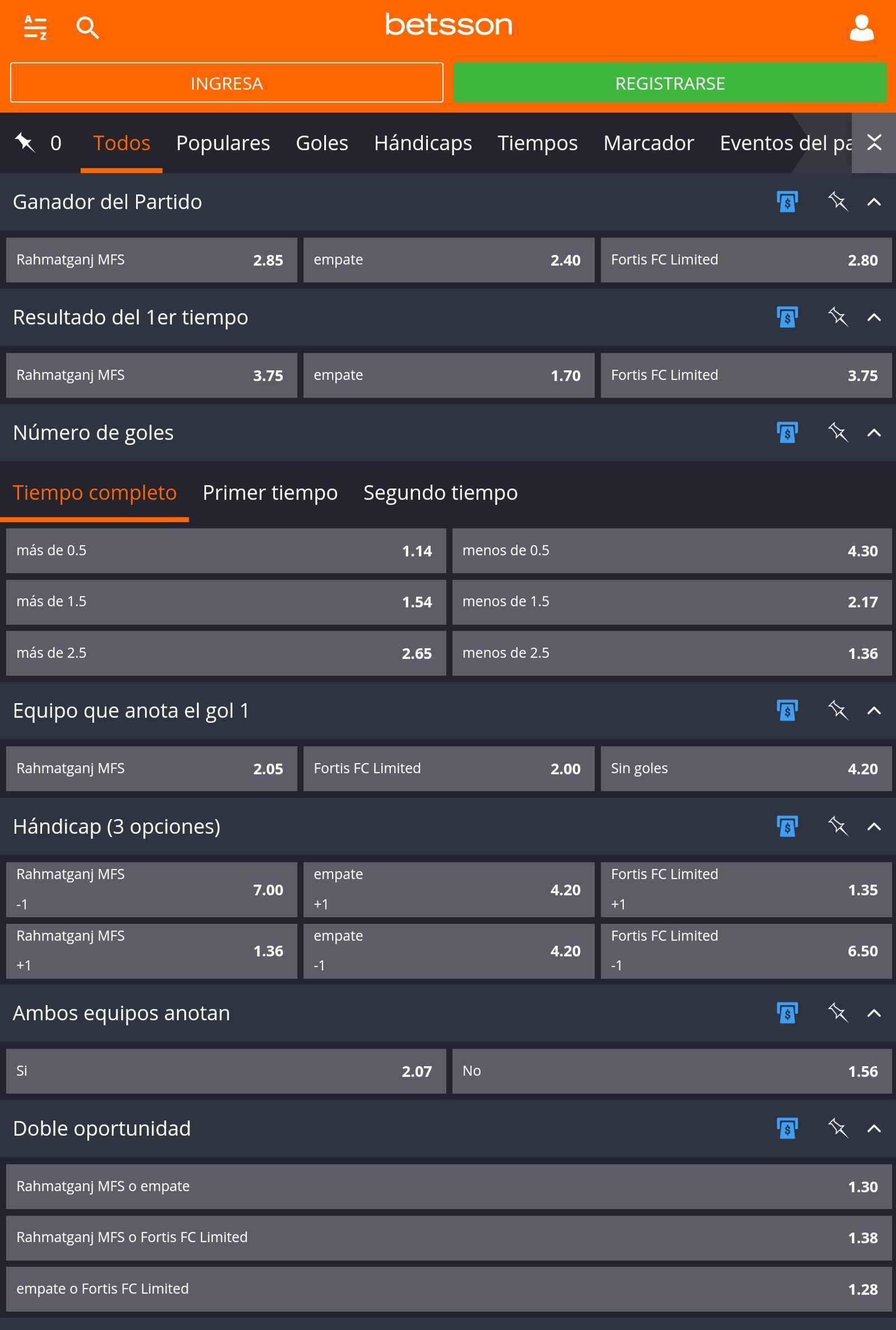Screen dimensions: 896x1330
Task: Select Rahmatganj MFS -1 handicap at 7.00
Action: pyautogui.click(x=151, y=890)
